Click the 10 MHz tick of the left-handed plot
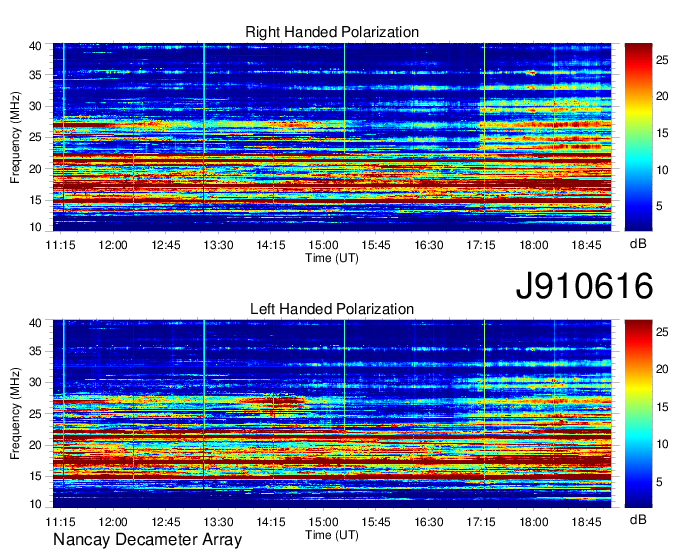680x552 pixels. coord(35,504)
